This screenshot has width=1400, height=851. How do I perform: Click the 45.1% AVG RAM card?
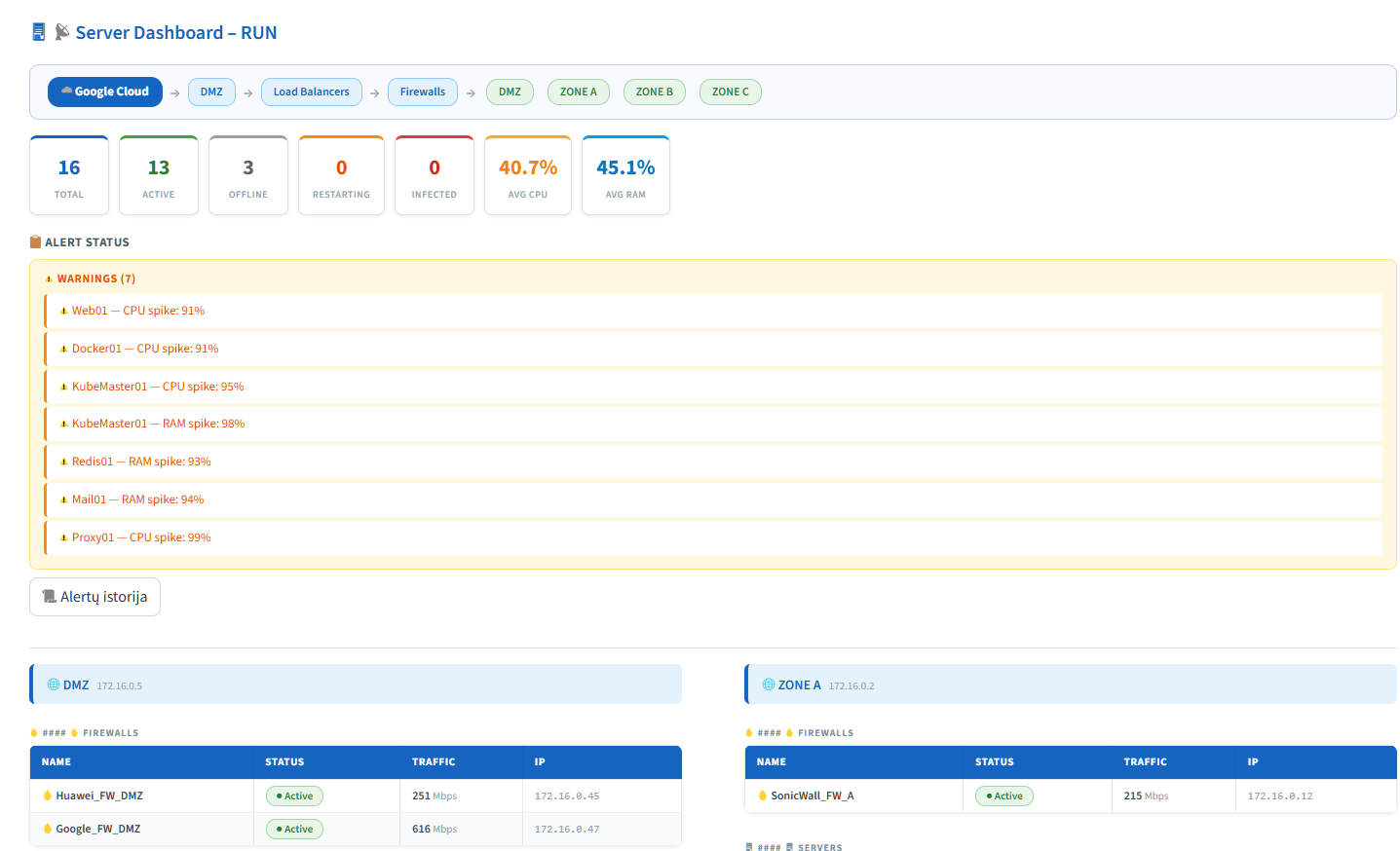625,175
